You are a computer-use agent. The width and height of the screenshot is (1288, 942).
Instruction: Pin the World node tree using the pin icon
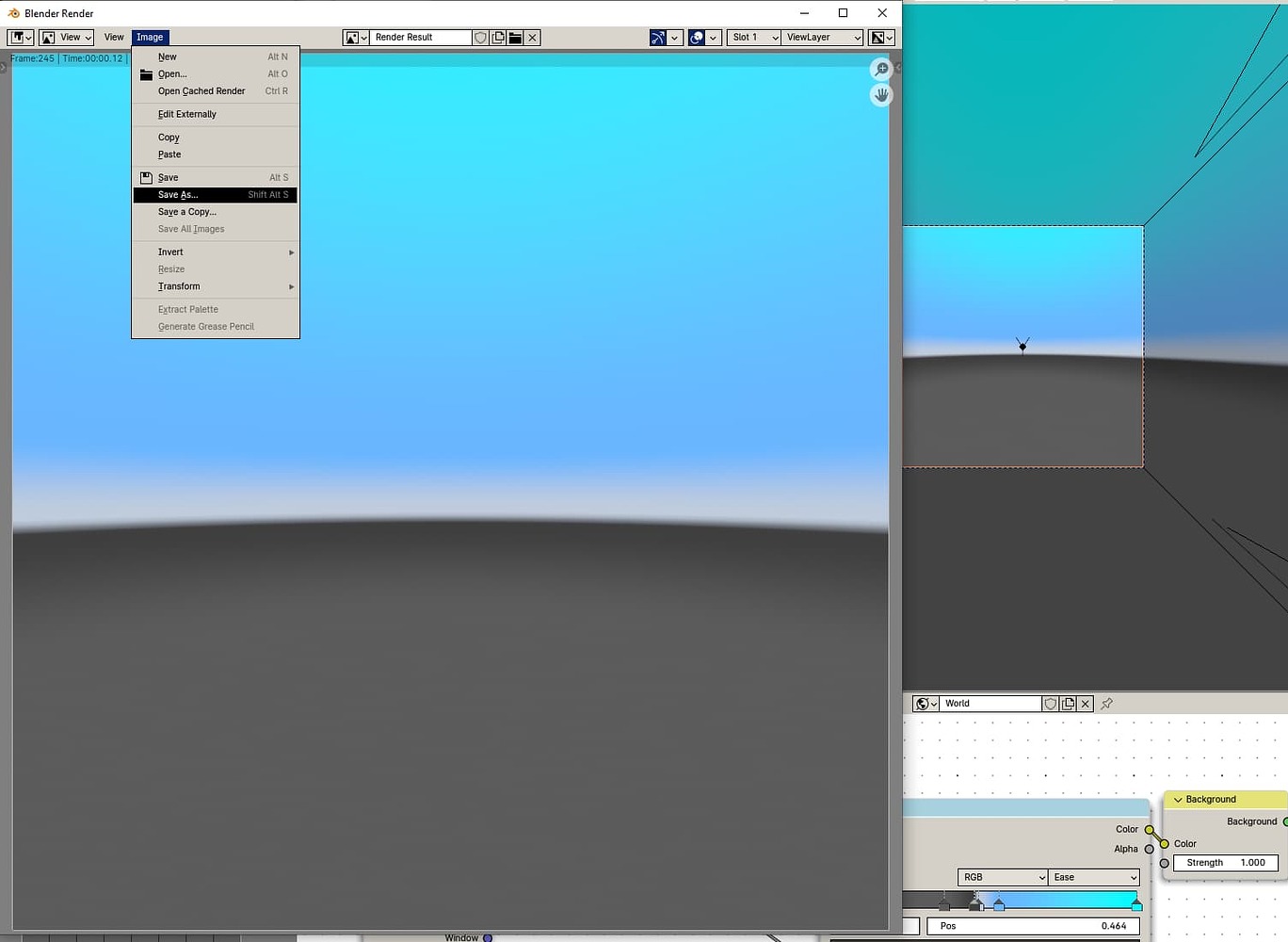coord(1106,703)
